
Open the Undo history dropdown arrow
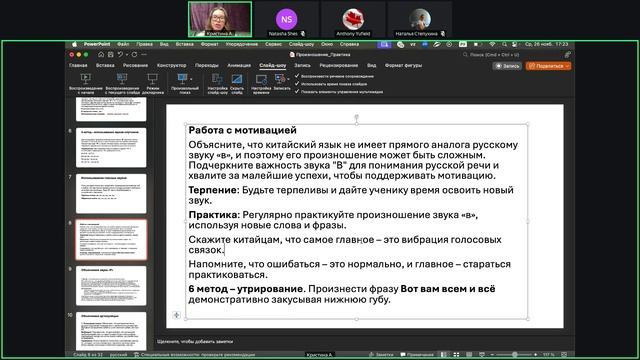127,55
